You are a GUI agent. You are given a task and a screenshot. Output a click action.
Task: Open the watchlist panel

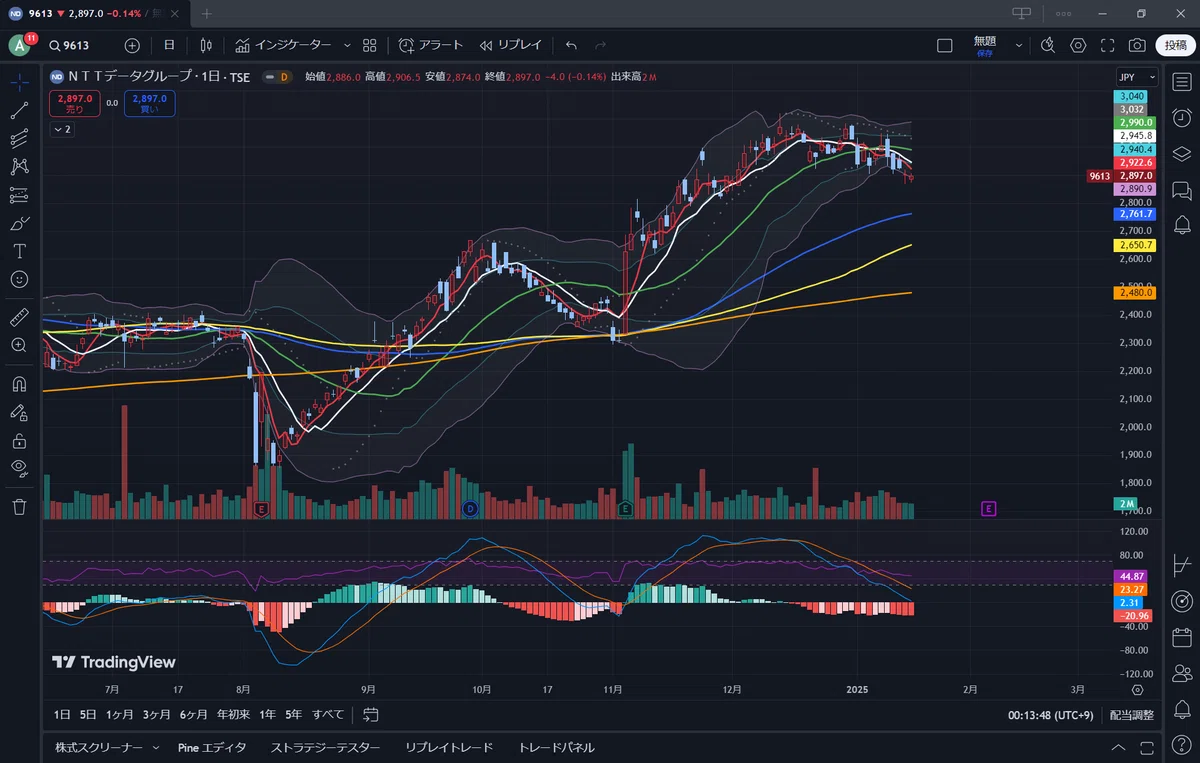(1182, 82)
